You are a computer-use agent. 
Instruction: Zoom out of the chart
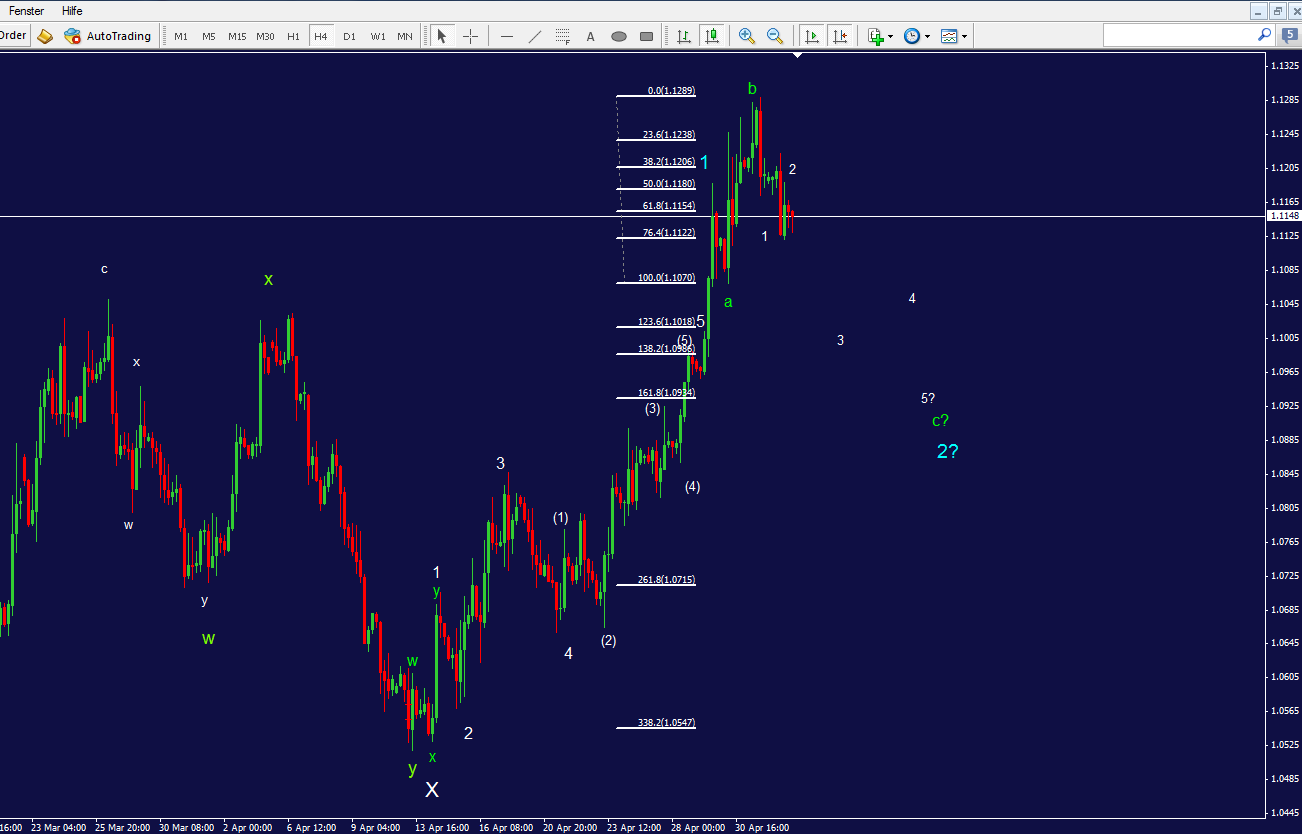(x=776, y=36)
